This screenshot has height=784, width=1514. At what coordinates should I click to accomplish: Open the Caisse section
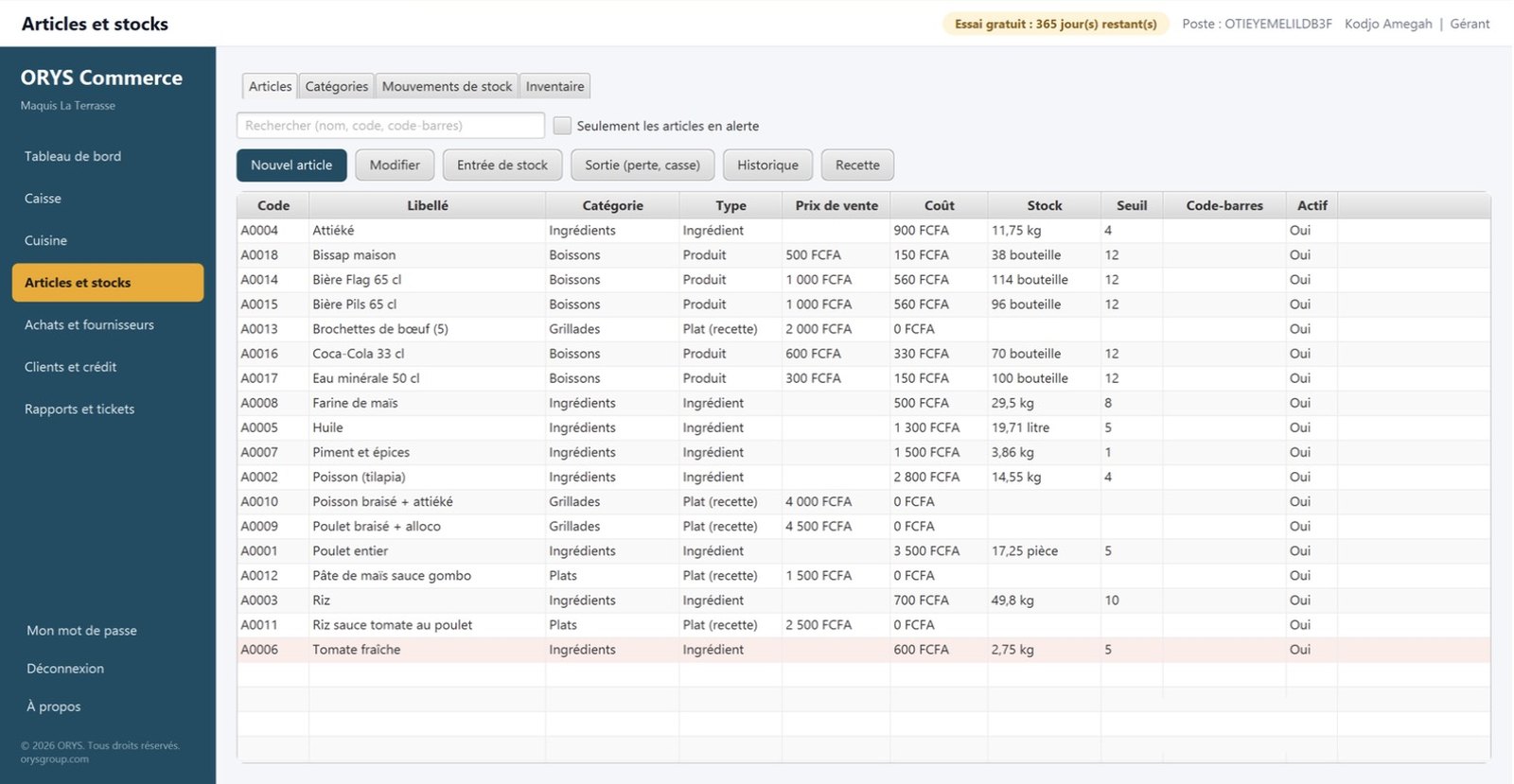(108, 199)
